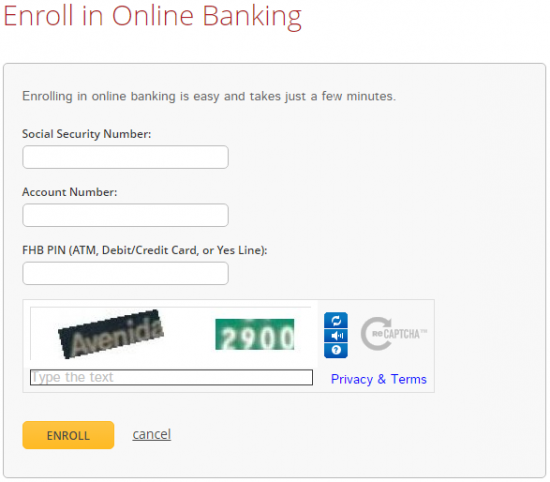Click the 'Avenida' CAPTCHA word image
The image size is (550, 482).
pyautogui.click(x=111, y=334)
